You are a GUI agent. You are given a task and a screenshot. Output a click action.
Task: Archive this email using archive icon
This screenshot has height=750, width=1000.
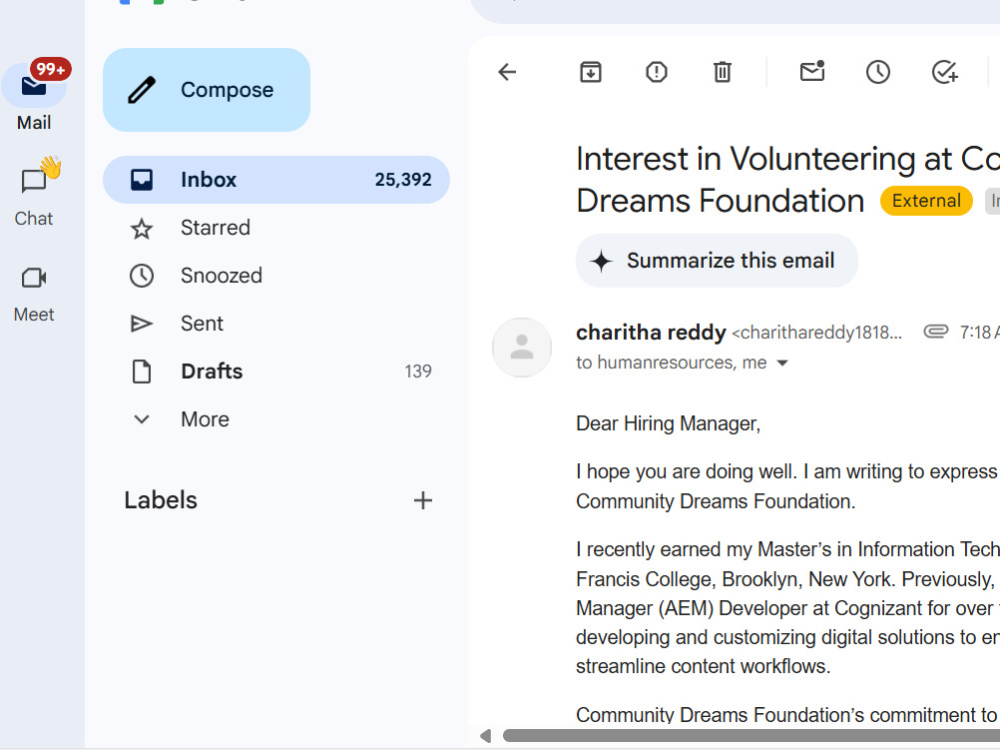[591, 72]
